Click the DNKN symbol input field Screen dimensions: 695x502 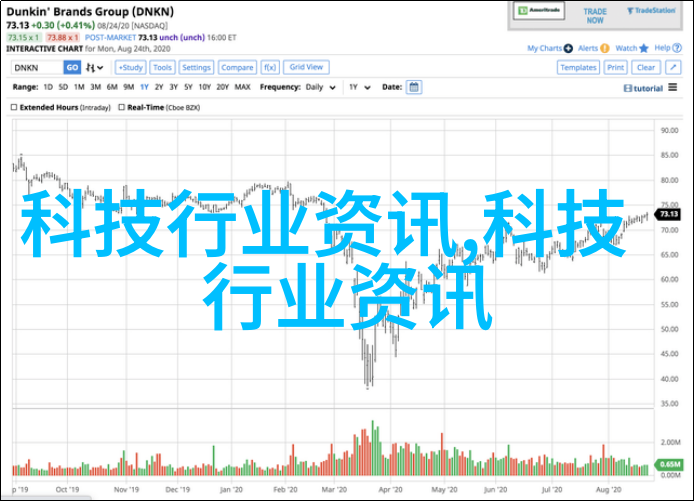[37, 67]
